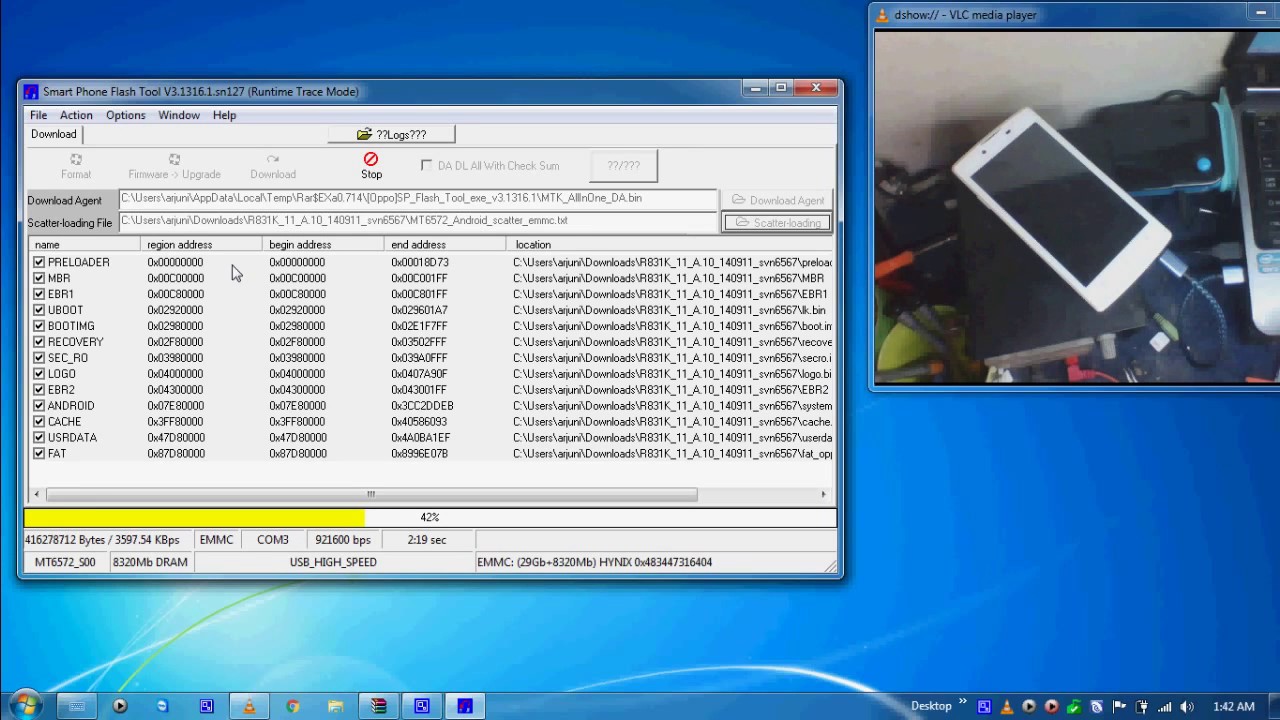This screenshot has width=1280, height=720.
Task: Click the Download toolbar icon
Action: tap(272, 159)
